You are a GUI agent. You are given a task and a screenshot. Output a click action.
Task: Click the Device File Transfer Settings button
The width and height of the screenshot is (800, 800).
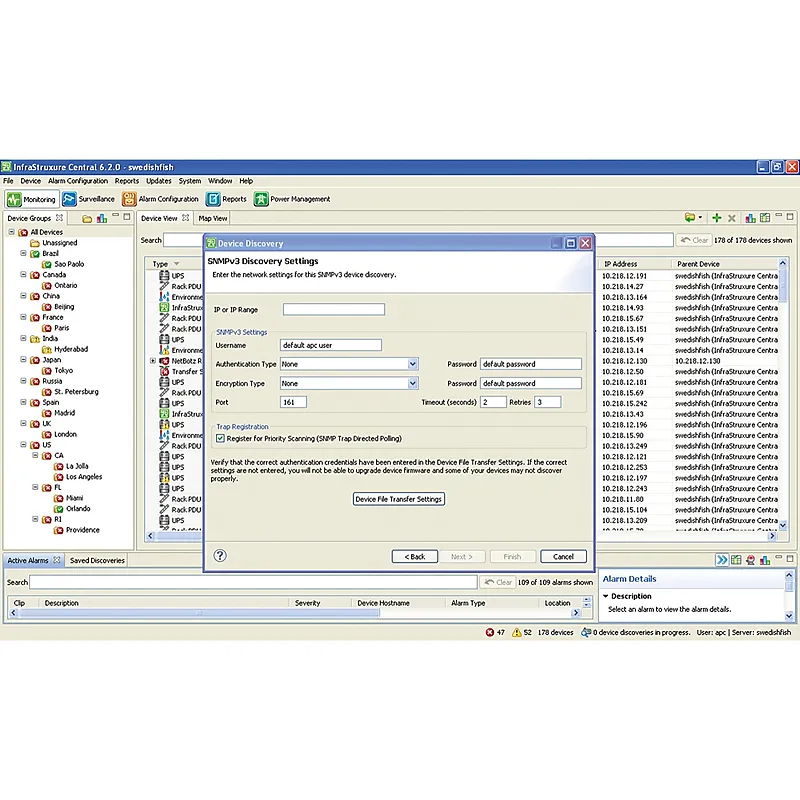(x=398, y=499)
